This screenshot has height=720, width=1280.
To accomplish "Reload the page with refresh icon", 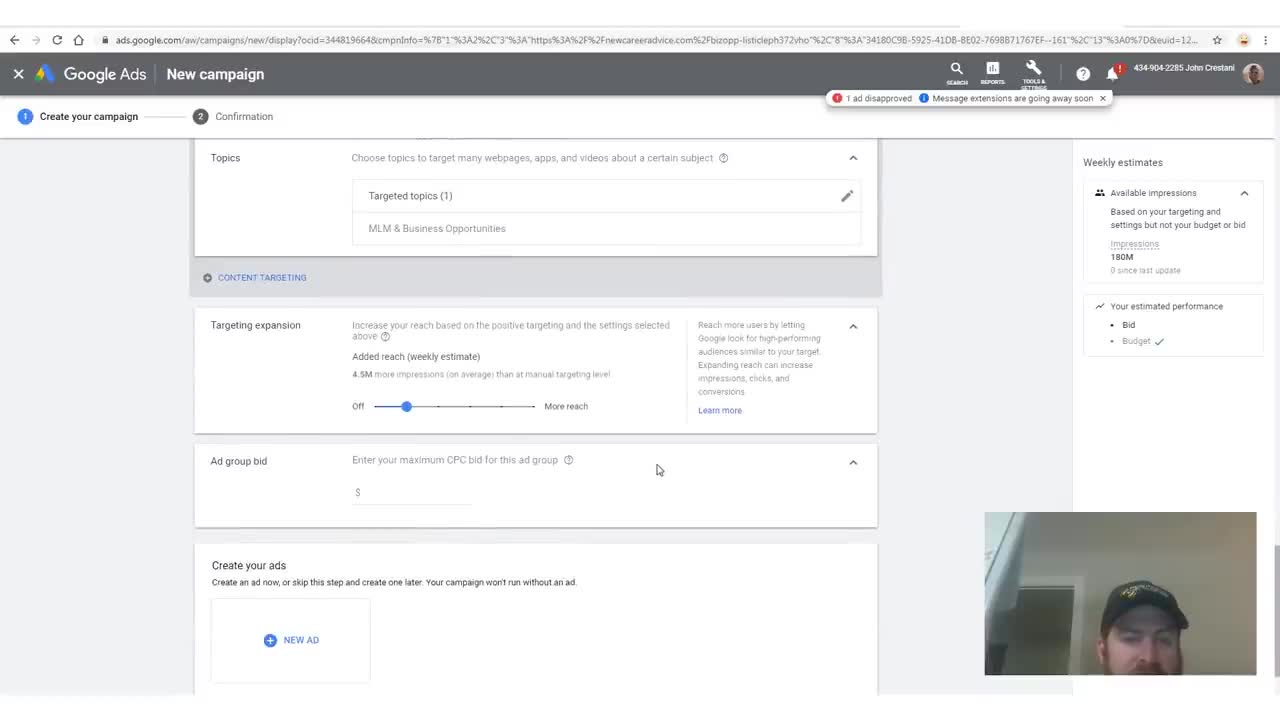I will (57, 40).
